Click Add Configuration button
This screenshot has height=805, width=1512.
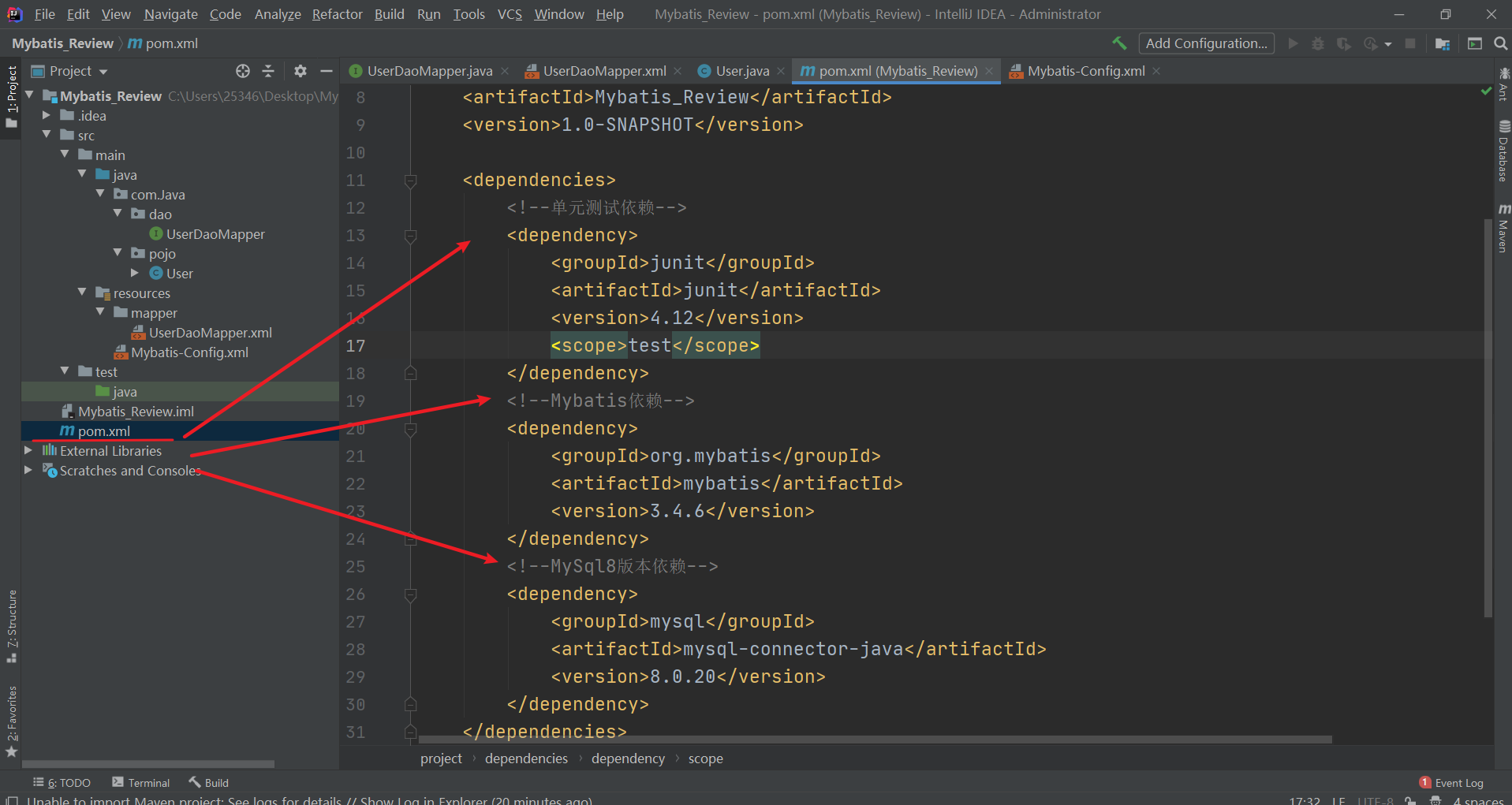coord(1206,43)
